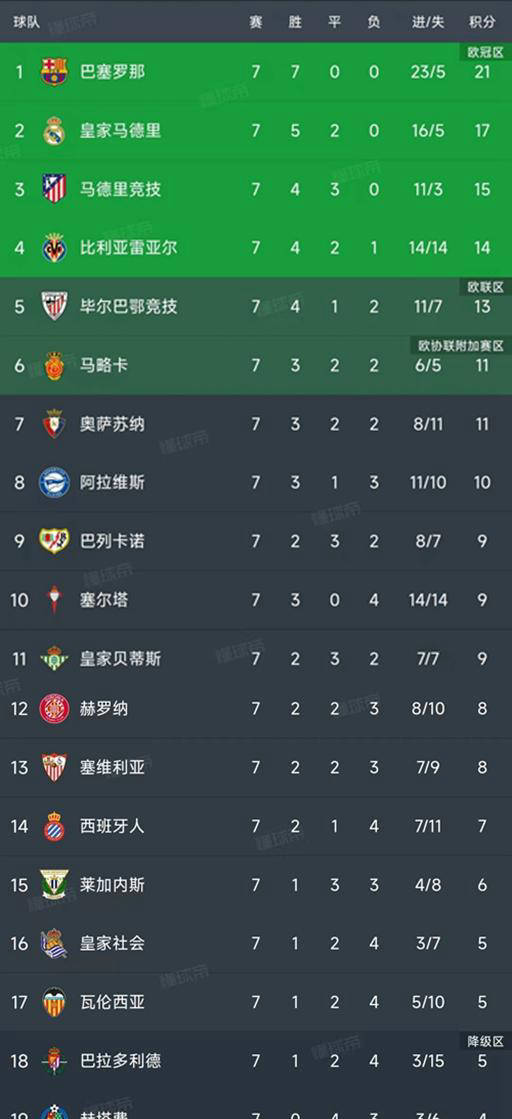Click the Barcelona club crest
The width and height of the screenshot is (512, 1119).
[x=54, y=72]
